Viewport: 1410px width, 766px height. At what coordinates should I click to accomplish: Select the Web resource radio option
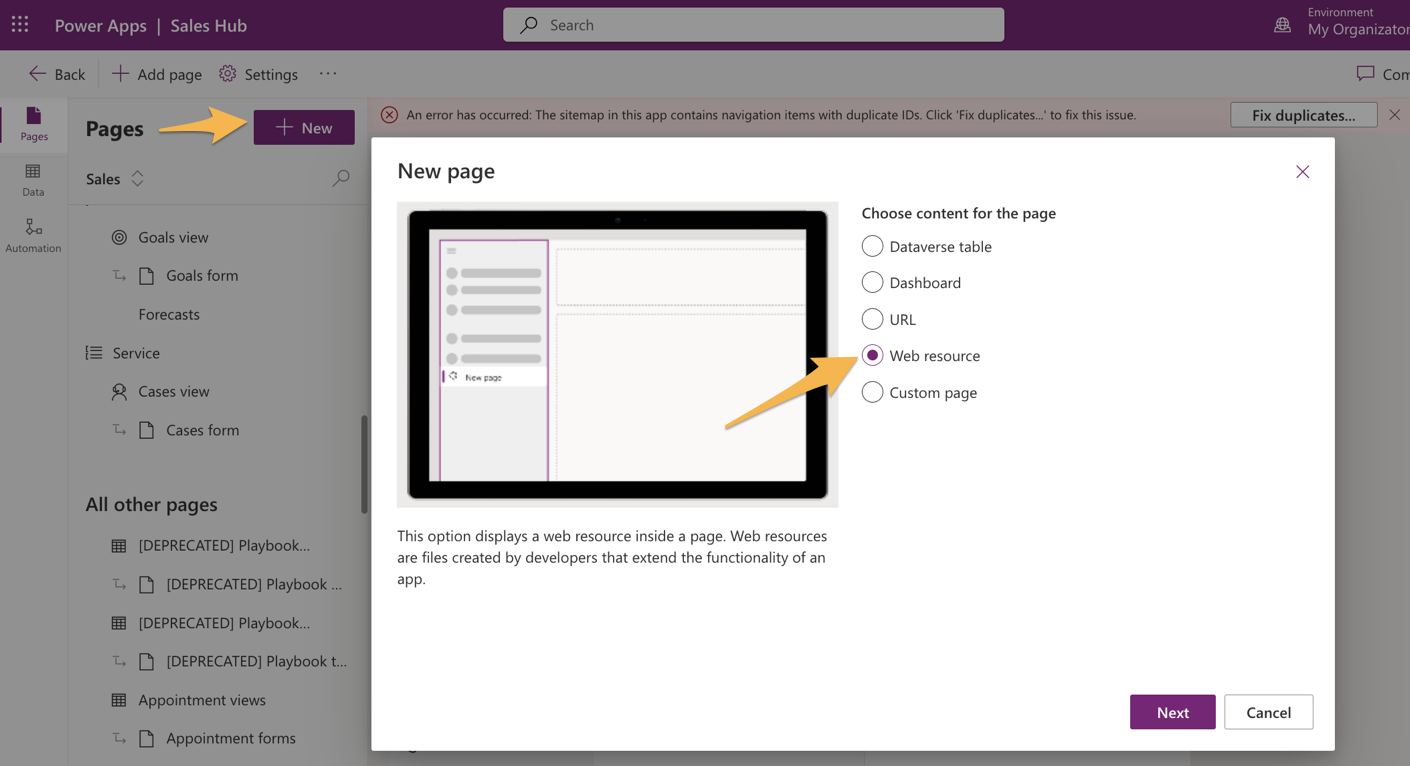point(872,355)
